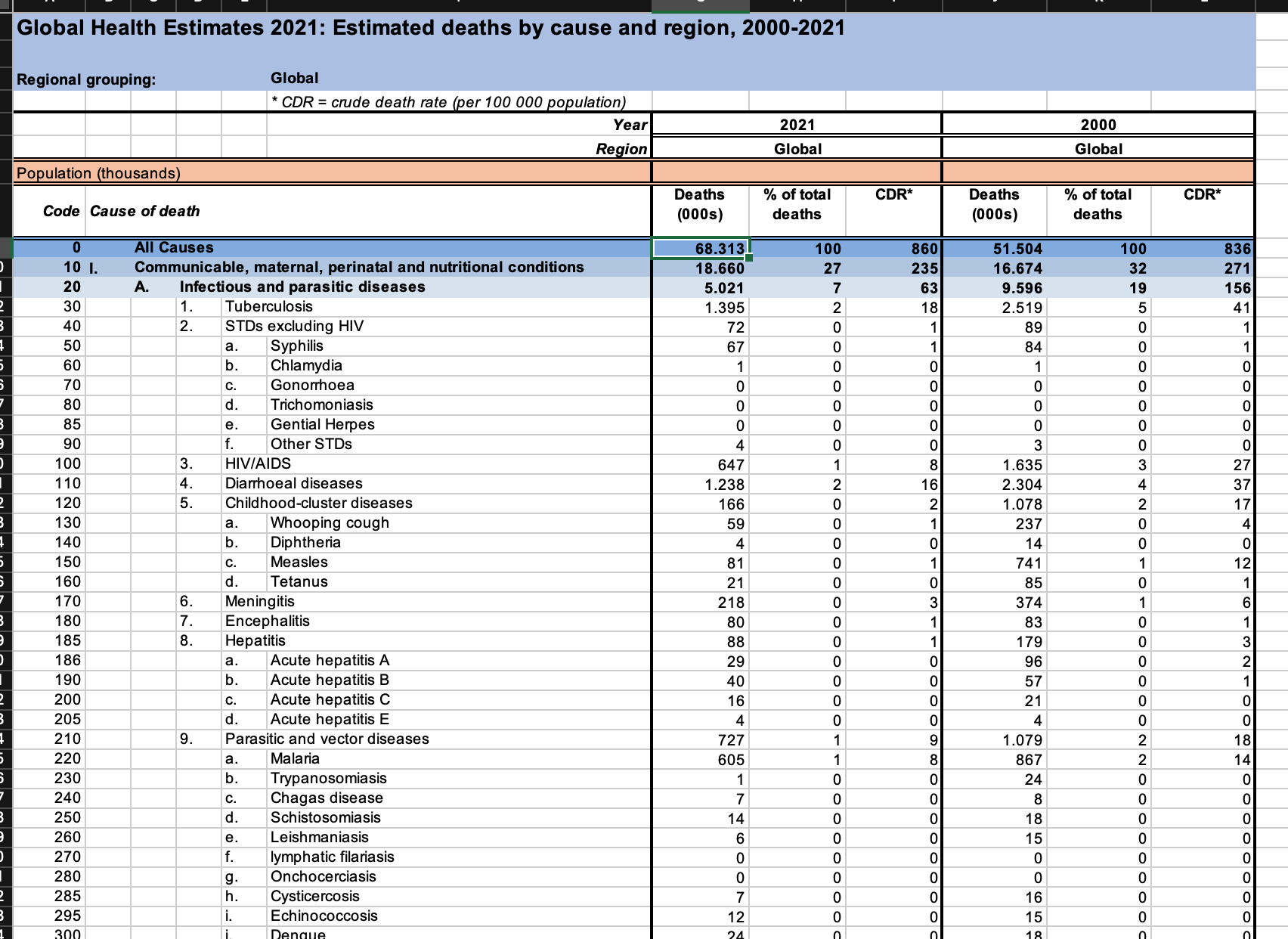
Task: Click Communicable conditions 2021 deaths value 18.660
Action: coord(720,268)
